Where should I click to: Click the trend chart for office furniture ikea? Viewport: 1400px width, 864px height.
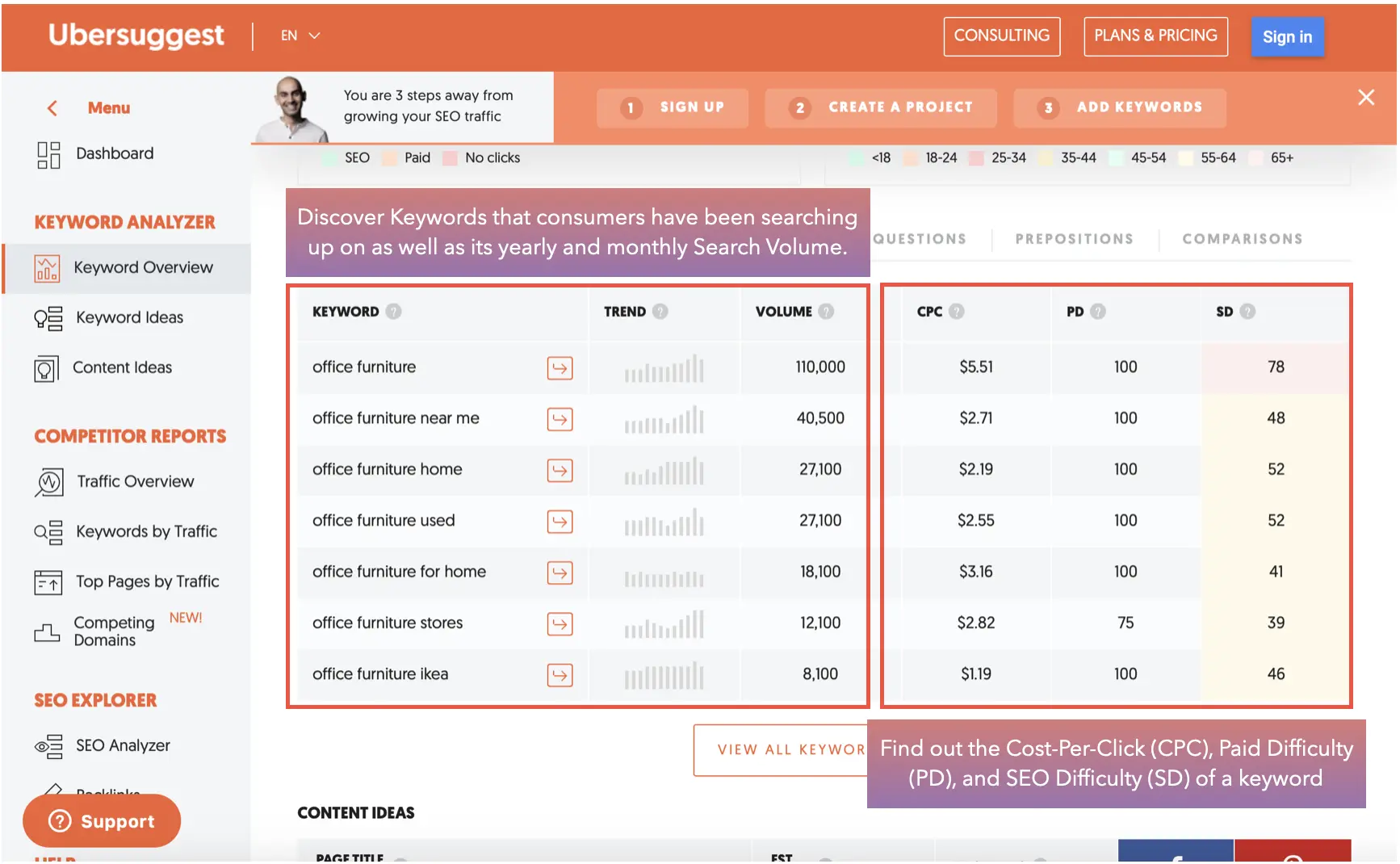664,676
